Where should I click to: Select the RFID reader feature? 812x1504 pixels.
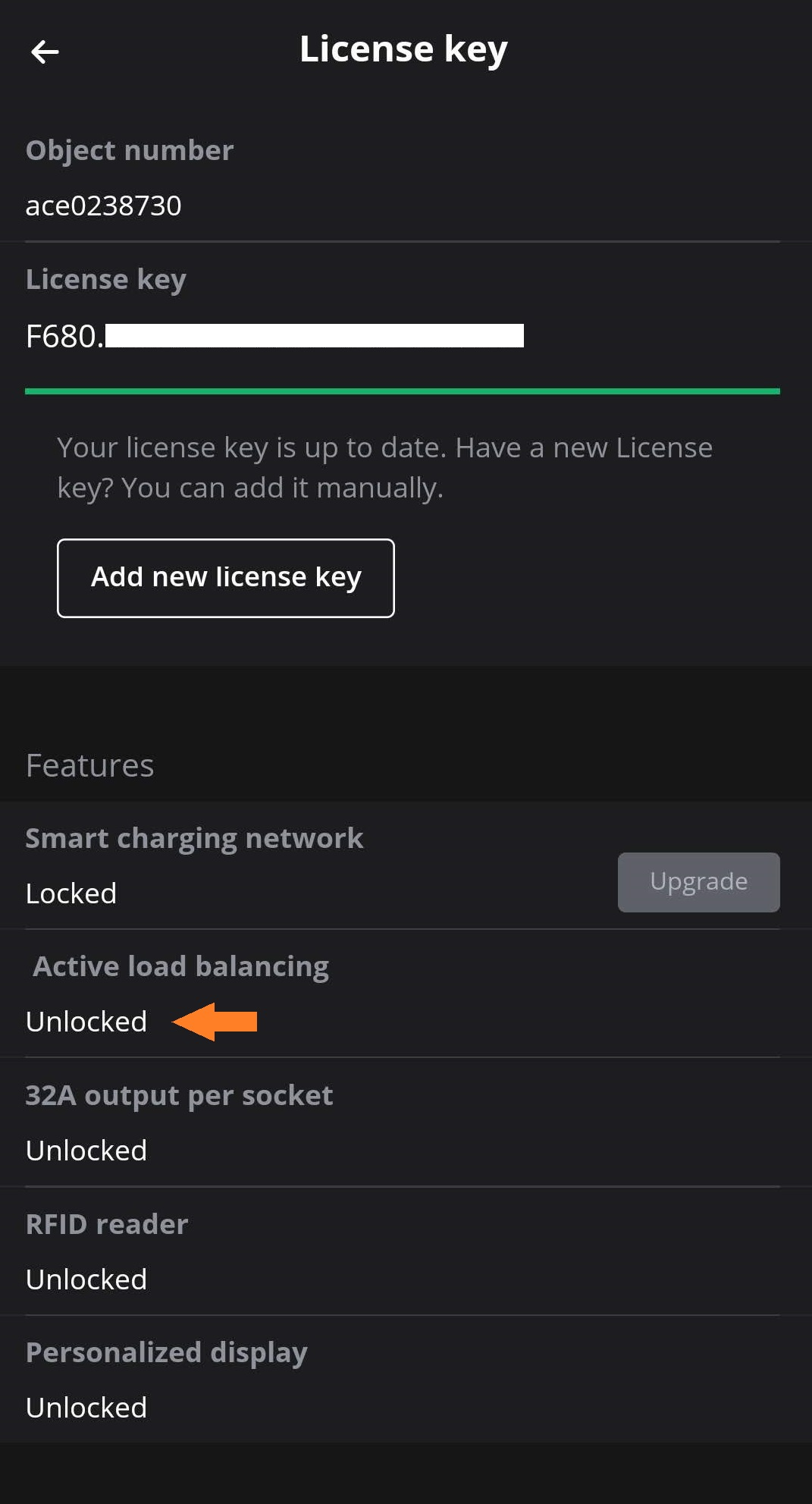pyautogui.click(x=107, y=1224)
